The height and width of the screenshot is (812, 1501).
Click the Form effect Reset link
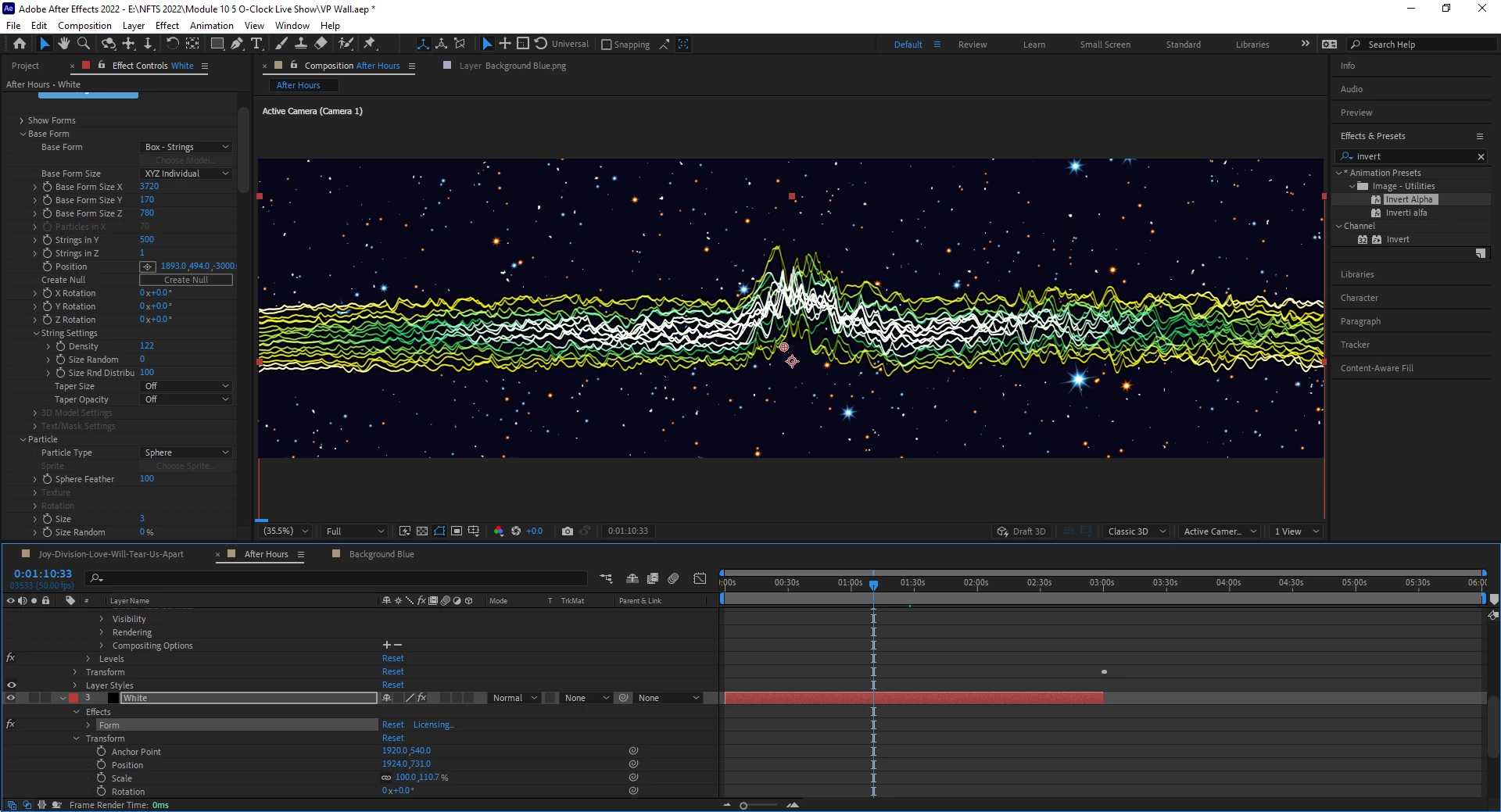(x=393, y=724)
